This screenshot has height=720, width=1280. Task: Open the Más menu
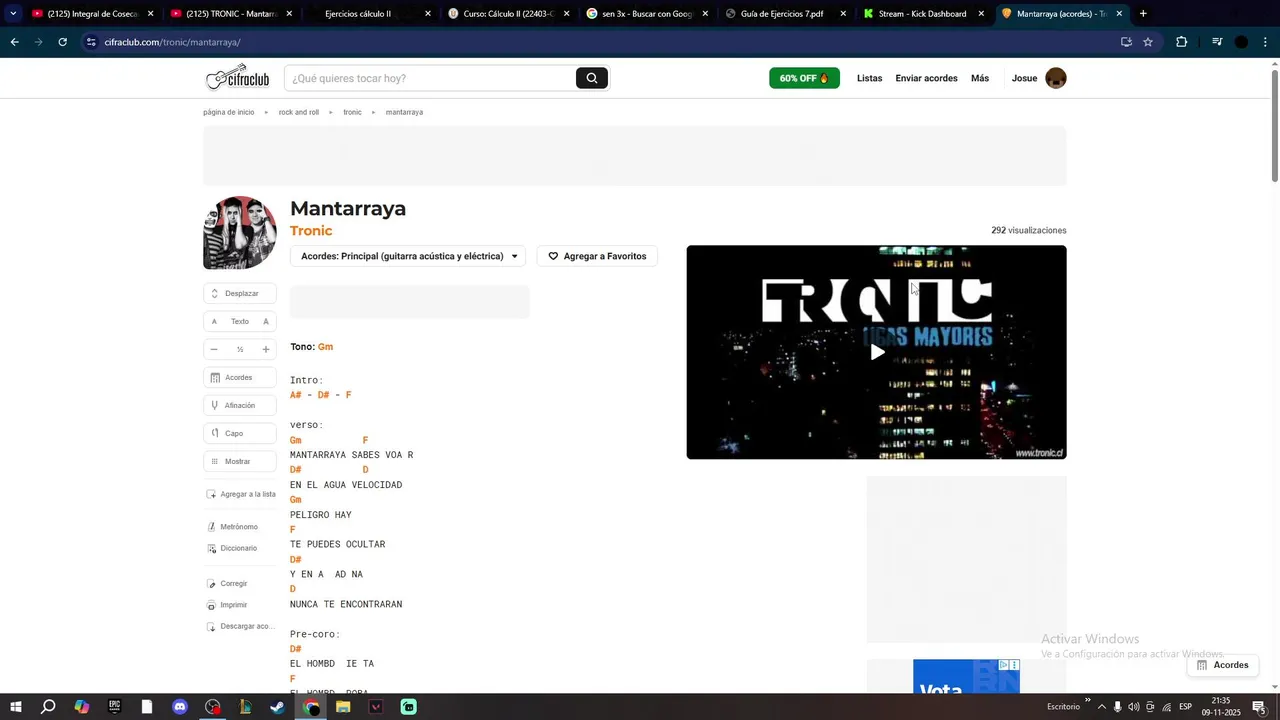(x=980, y=78)
